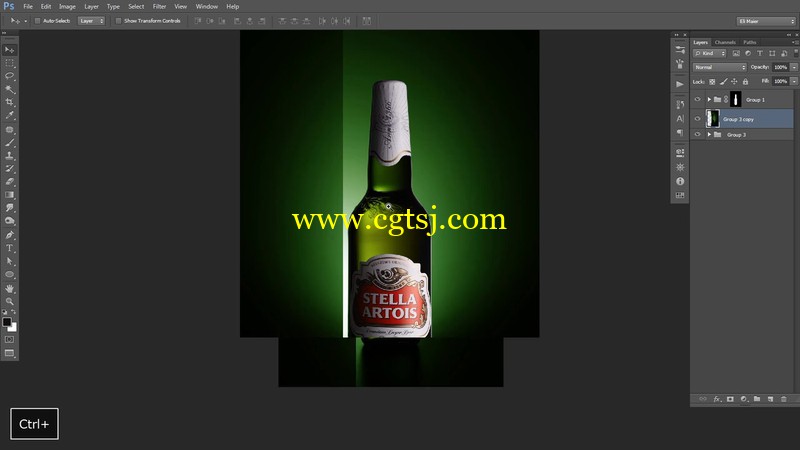800x450 pixels.
Task: Enable the Auto-Select checkbox
Action: (37, 21)
